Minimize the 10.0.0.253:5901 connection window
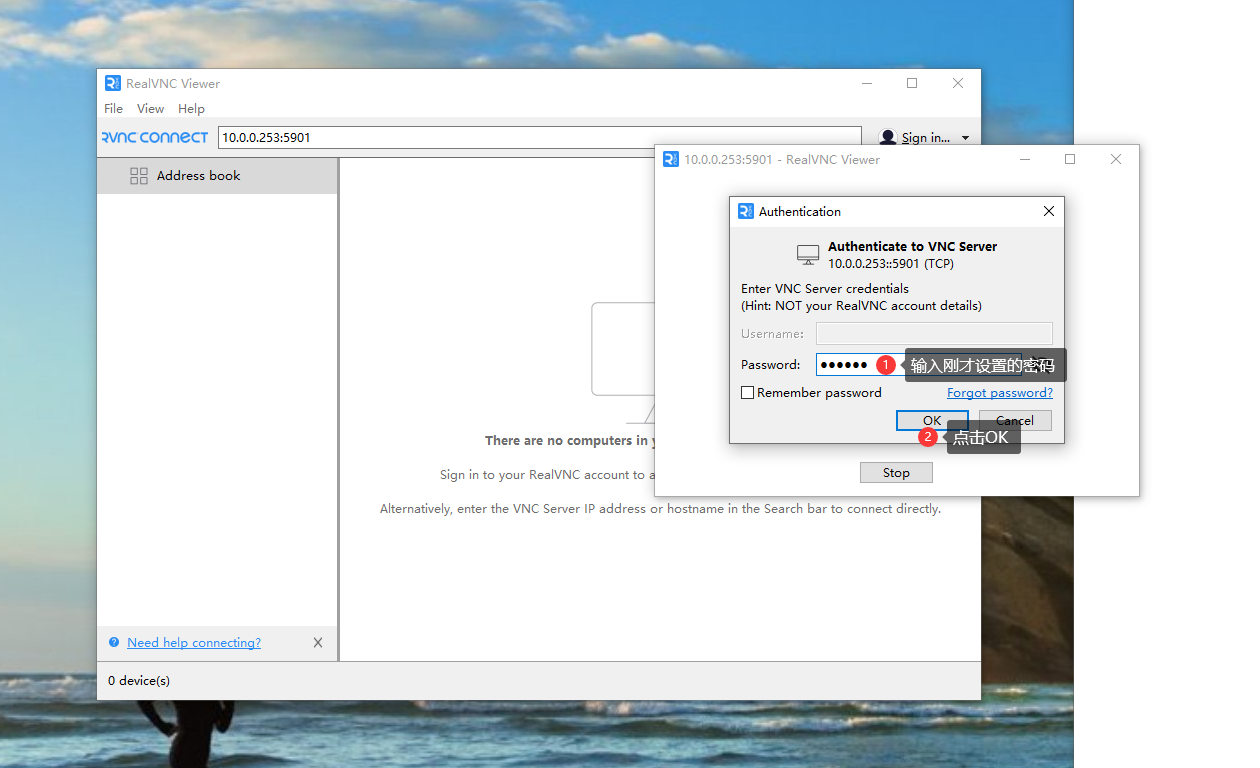Image resolution: width=1260 pixels, height=768 pixels. [x=1025, y=159]
